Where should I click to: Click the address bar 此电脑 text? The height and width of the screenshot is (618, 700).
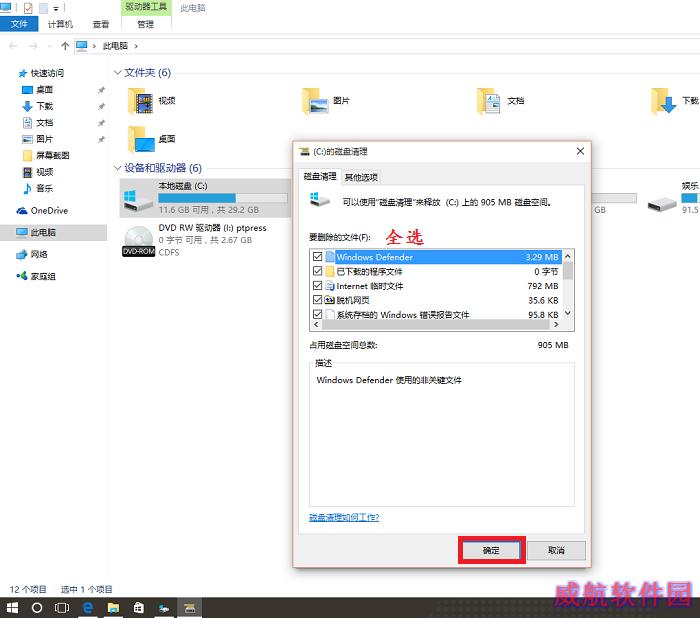[x=115, y=46]
